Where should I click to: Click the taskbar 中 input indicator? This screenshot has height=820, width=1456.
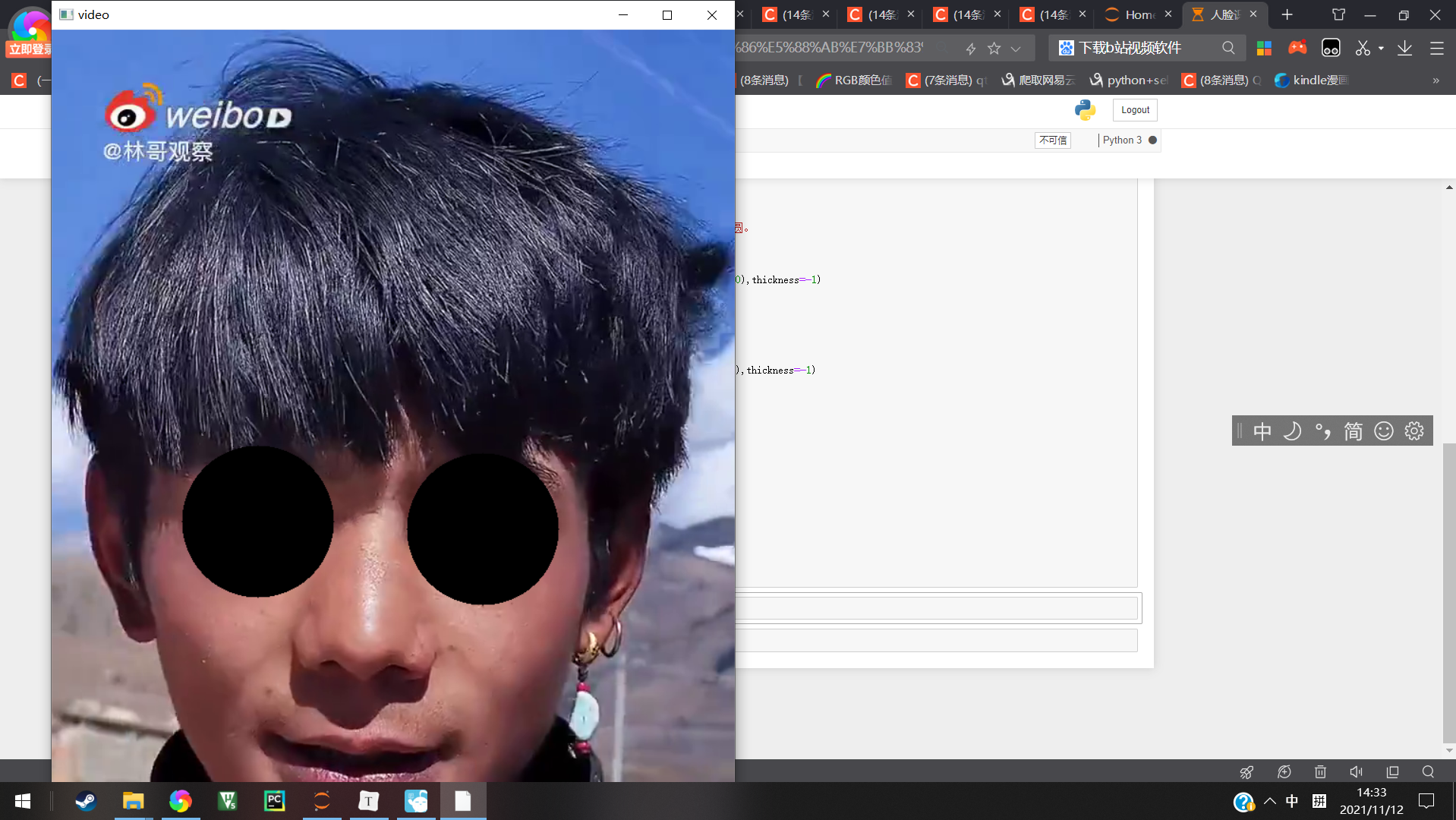(1292, 801)
